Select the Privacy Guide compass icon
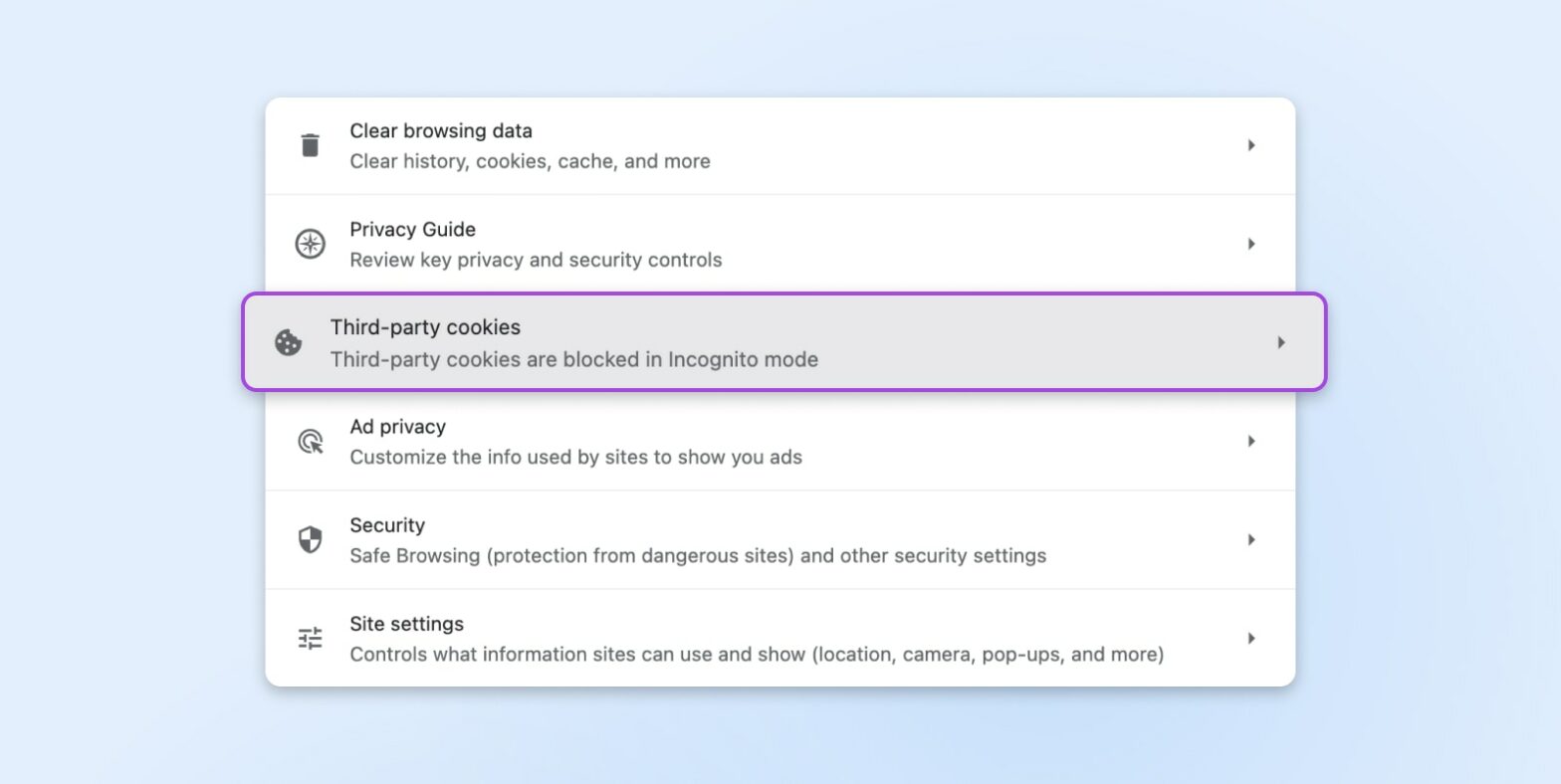Viewport: 1561px width, 784px height. (310, 243)
